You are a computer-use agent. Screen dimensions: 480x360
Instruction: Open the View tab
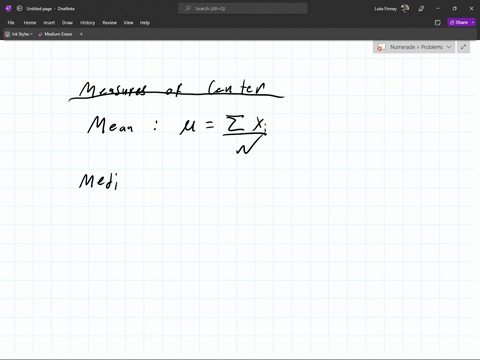[x=128, y=23]
